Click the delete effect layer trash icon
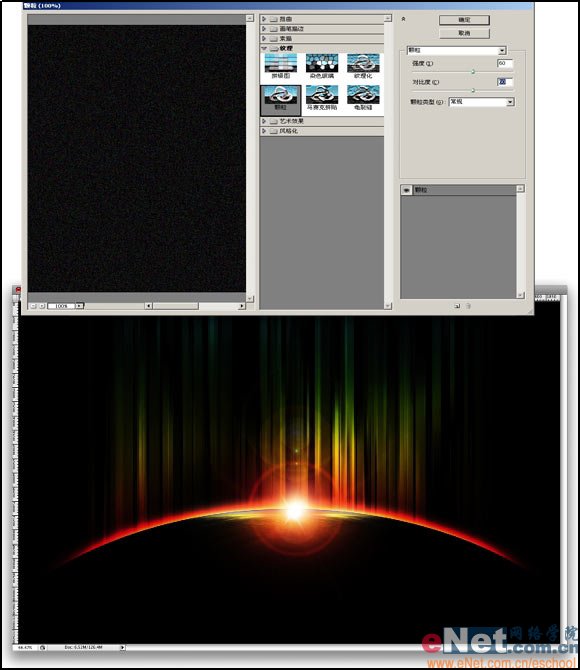Screen dimensions: 580x670 [468, 306]
